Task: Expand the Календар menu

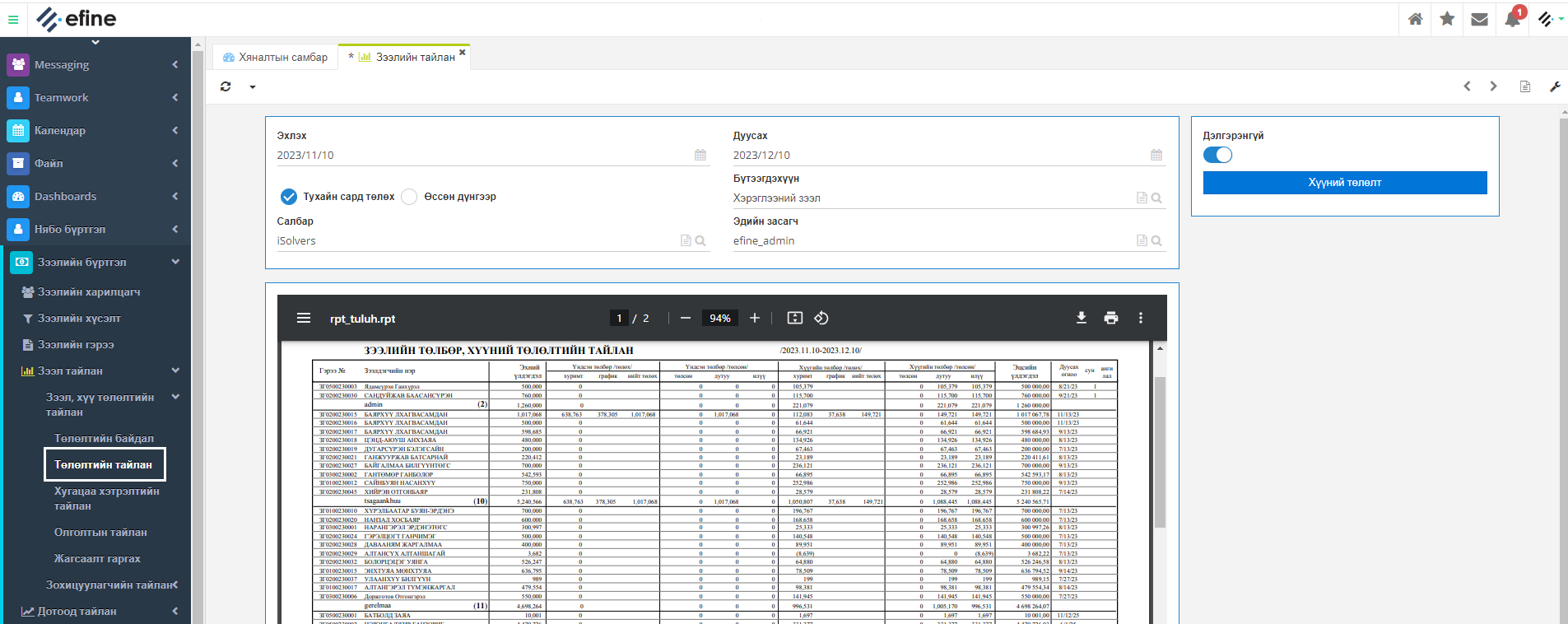Action: click(95, 130)
